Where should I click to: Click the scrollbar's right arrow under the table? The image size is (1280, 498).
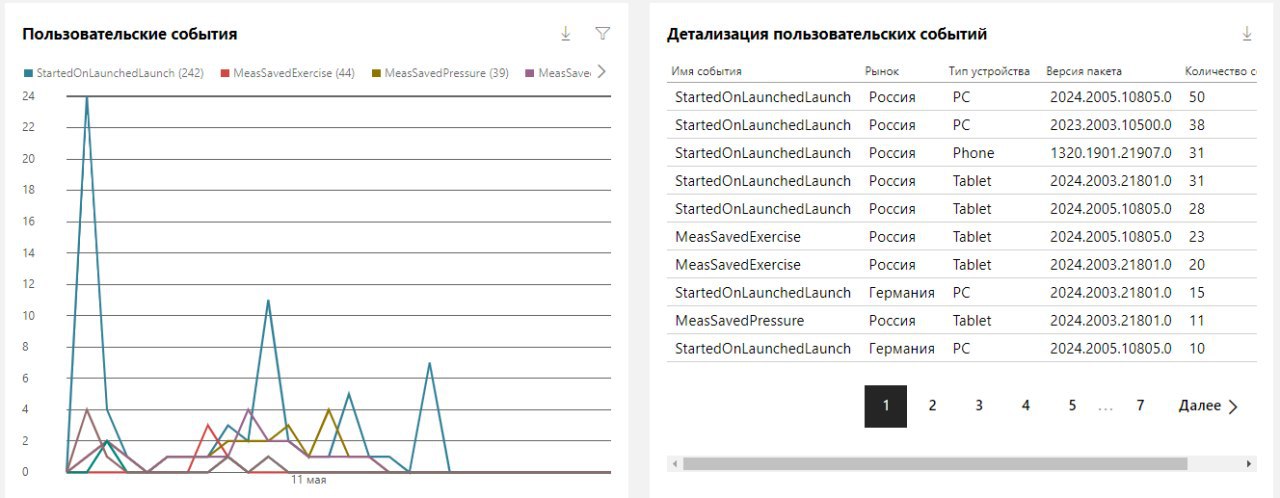pos(1249,464)
